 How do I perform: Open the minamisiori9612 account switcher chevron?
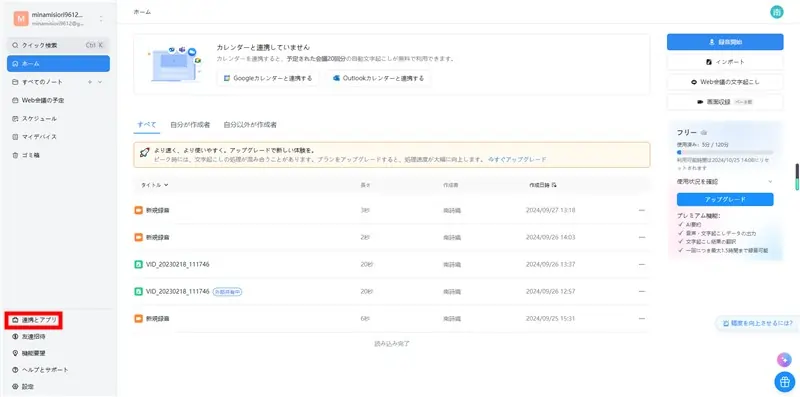point(101,19)
